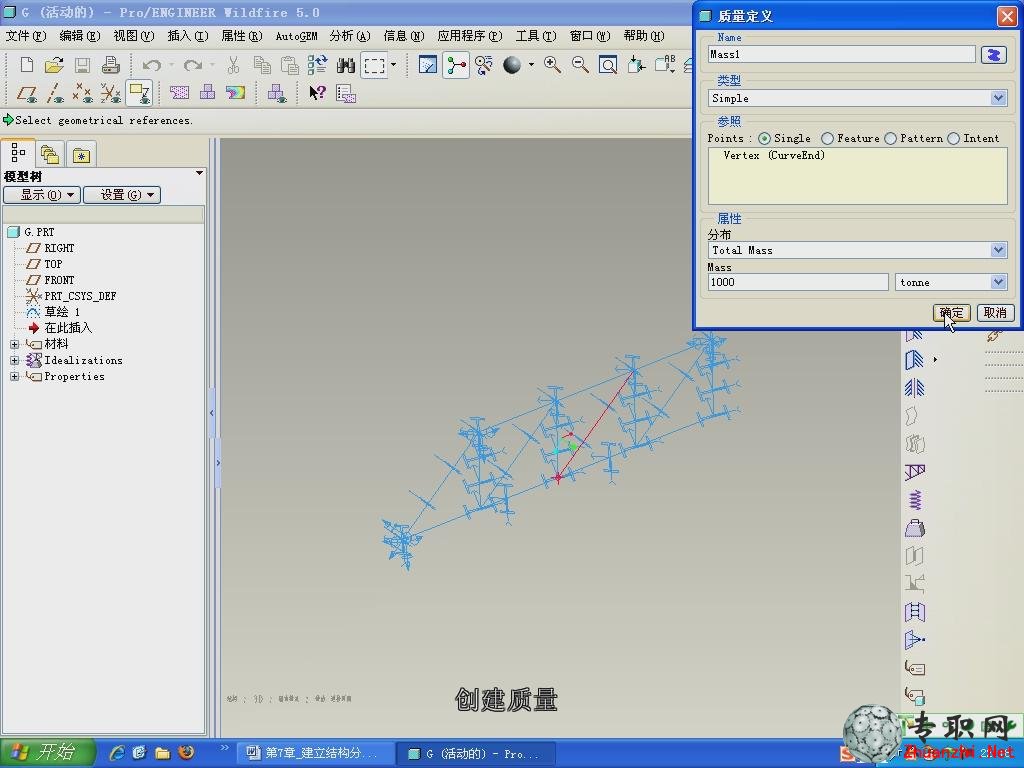Expand the Idealizations tree node

[14, 360]
